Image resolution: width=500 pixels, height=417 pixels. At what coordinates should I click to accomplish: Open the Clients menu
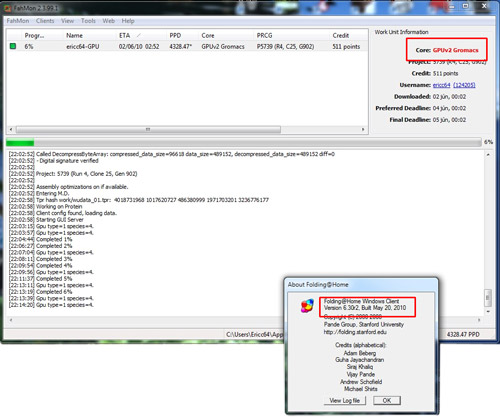coord(45,21)
